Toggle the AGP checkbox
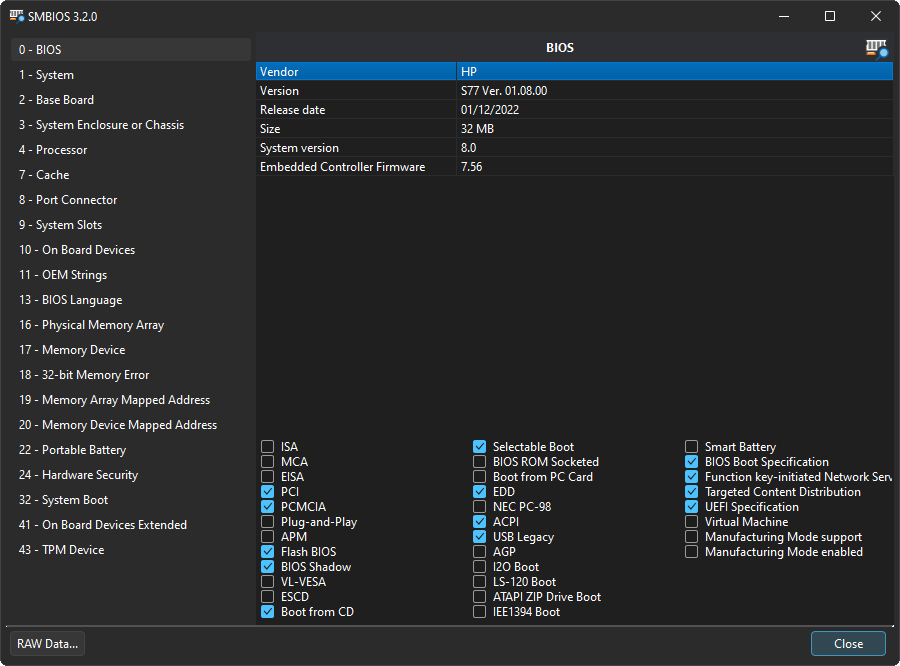 coord(479,552)
